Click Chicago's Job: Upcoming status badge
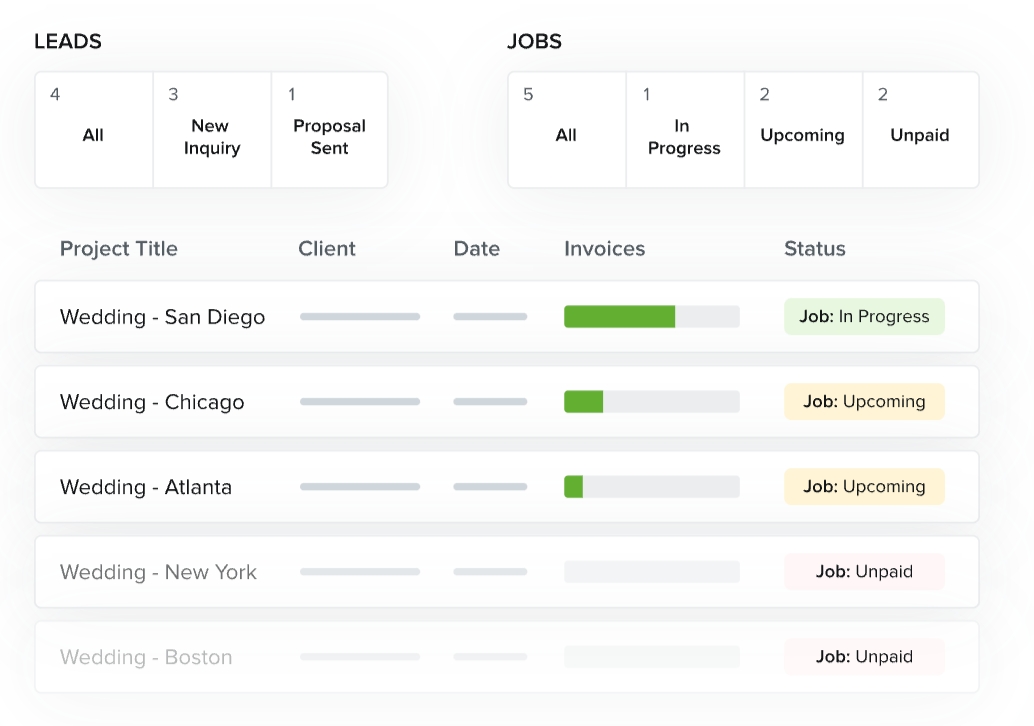The image size is (1034, 726). pyautogui.click(x=864, y=402)
